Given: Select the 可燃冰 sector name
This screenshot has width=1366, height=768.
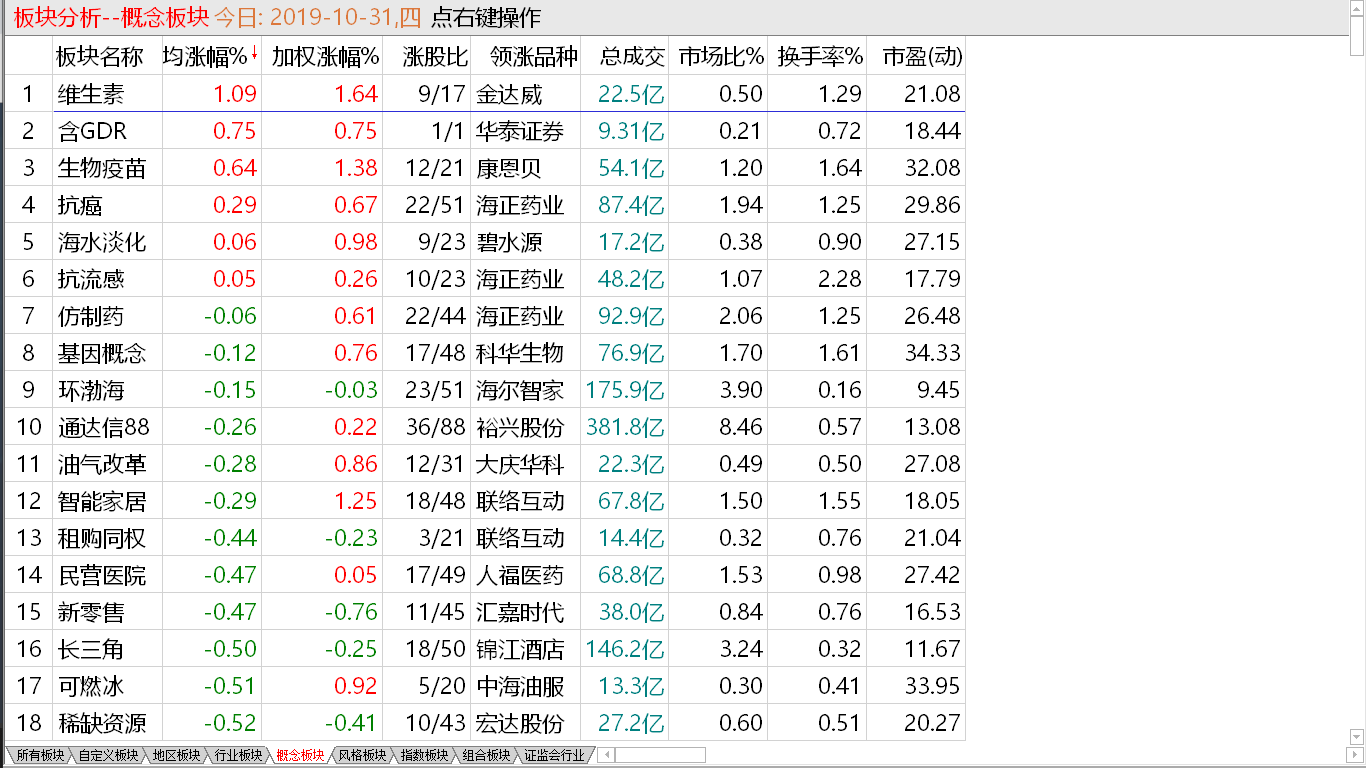Looking at the screenshot, I should tap(91, 686).
